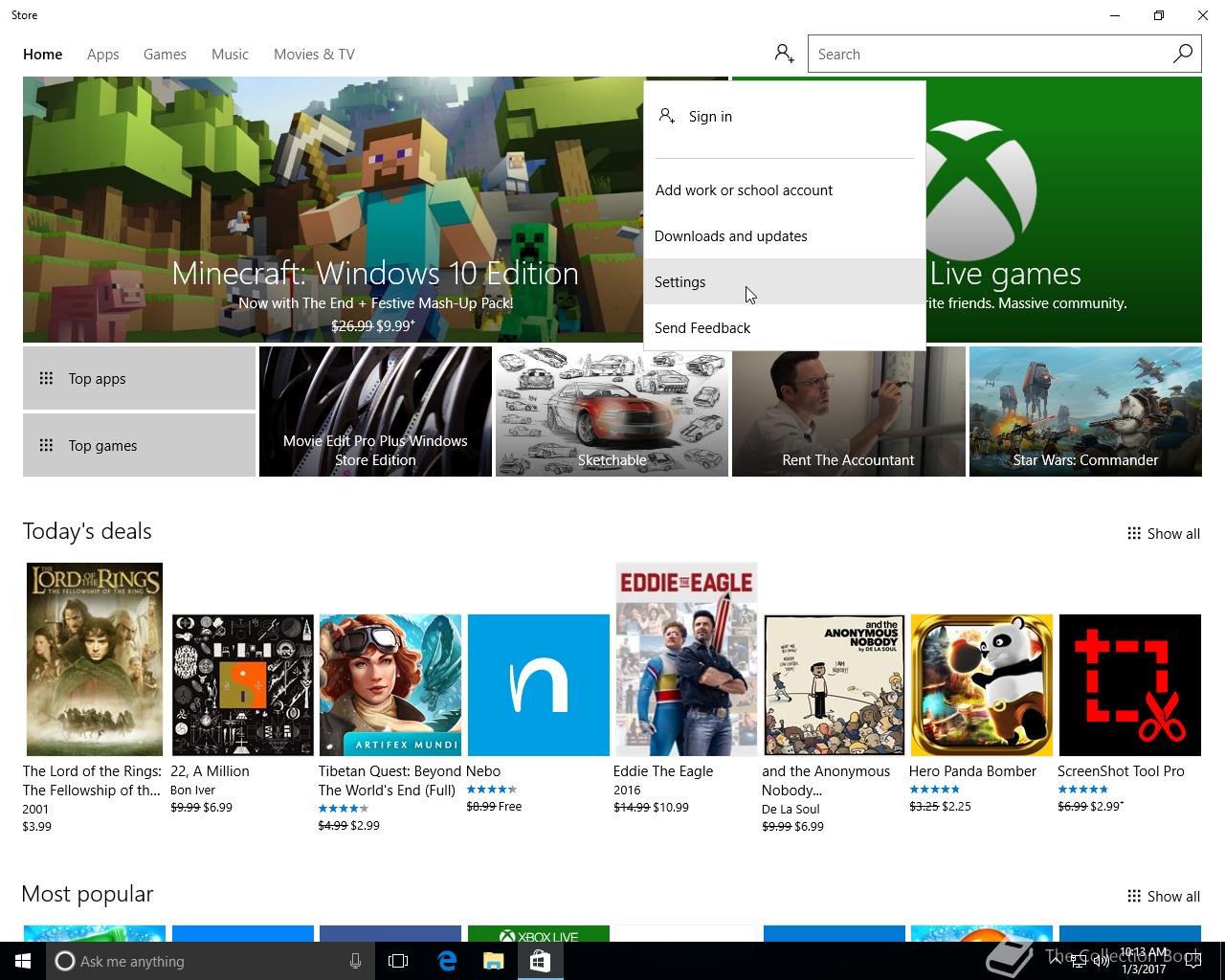Click the Today's deals heading
1225x980 pixels.
pos(87,531)
